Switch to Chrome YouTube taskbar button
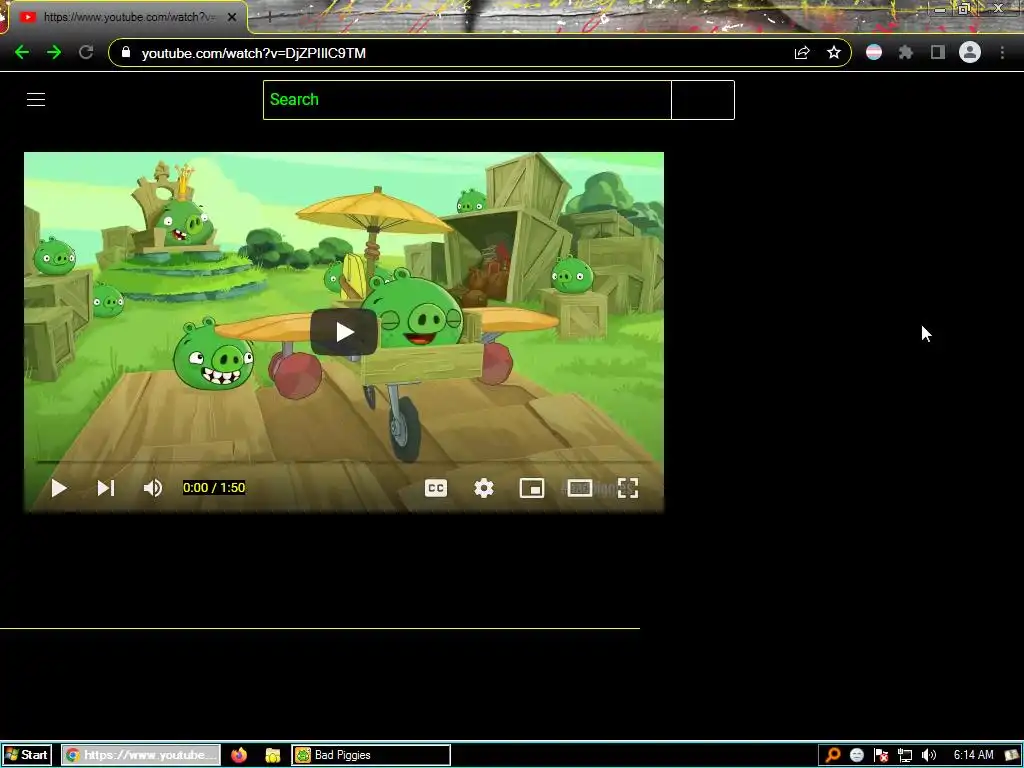The width and height of the screenshot is (1024, 768). click(x=141, y=755)
